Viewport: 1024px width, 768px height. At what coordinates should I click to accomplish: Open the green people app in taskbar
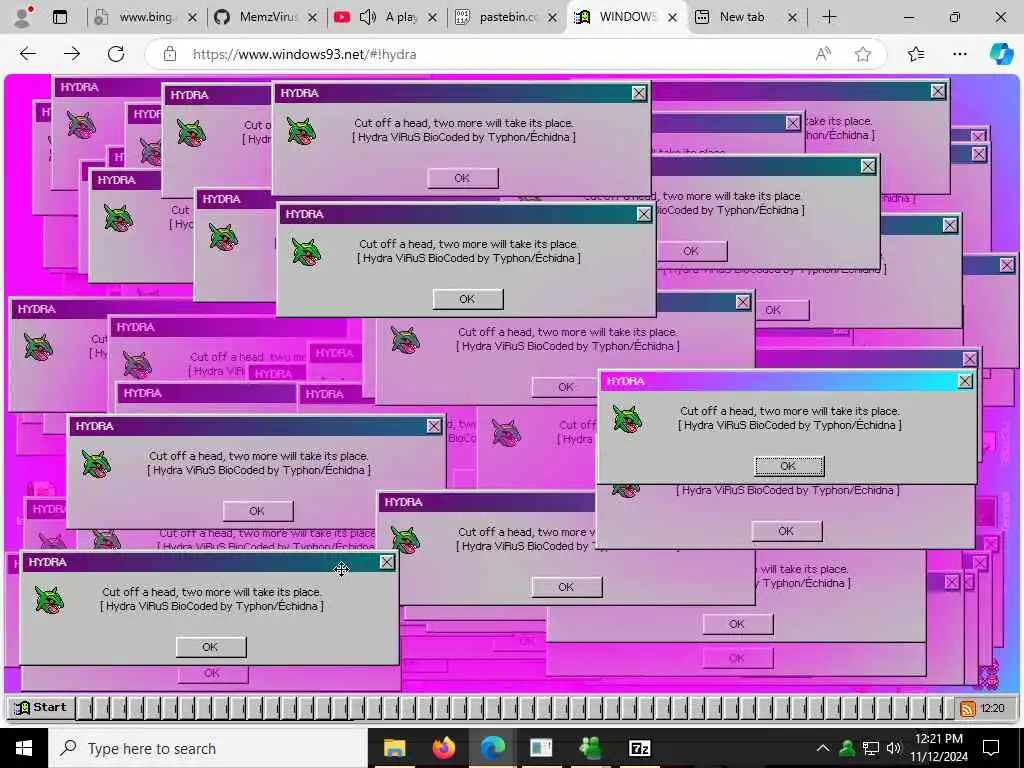coord(590,748)
